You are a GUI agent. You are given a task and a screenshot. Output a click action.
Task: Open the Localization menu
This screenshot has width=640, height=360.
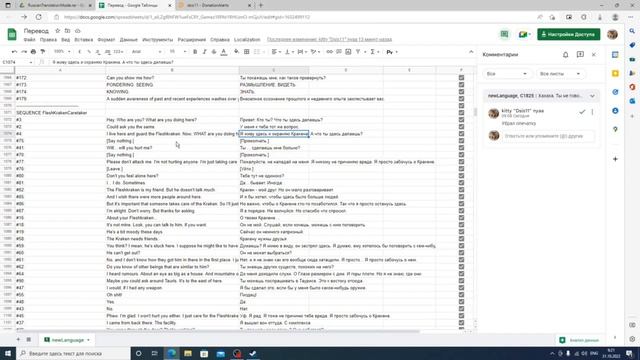247,40
